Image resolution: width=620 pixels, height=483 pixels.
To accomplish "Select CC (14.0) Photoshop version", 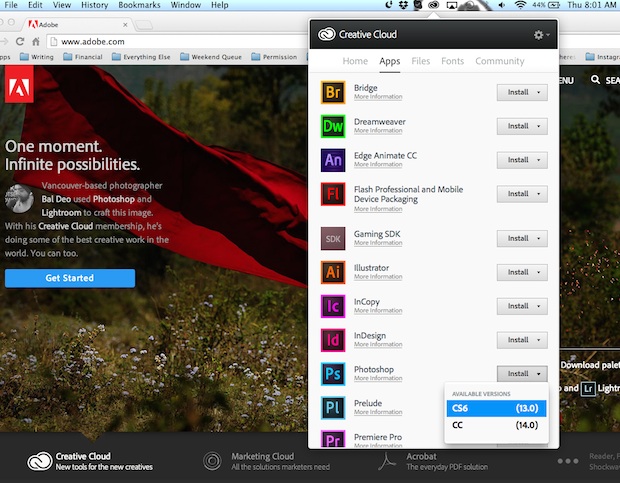I will (496, 425).
